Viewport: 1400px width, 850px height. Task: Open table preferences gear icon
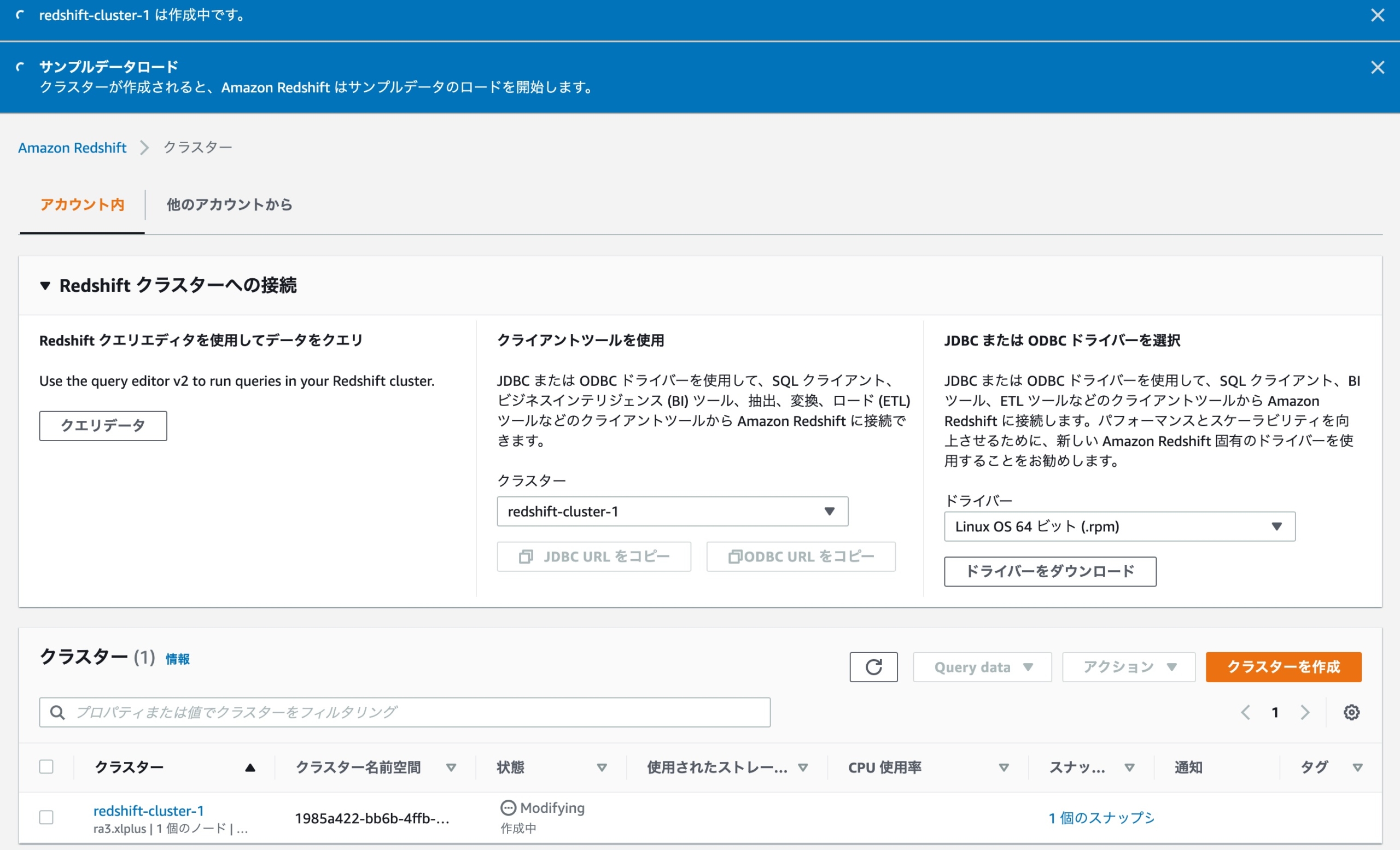(x=1351, y=712)
